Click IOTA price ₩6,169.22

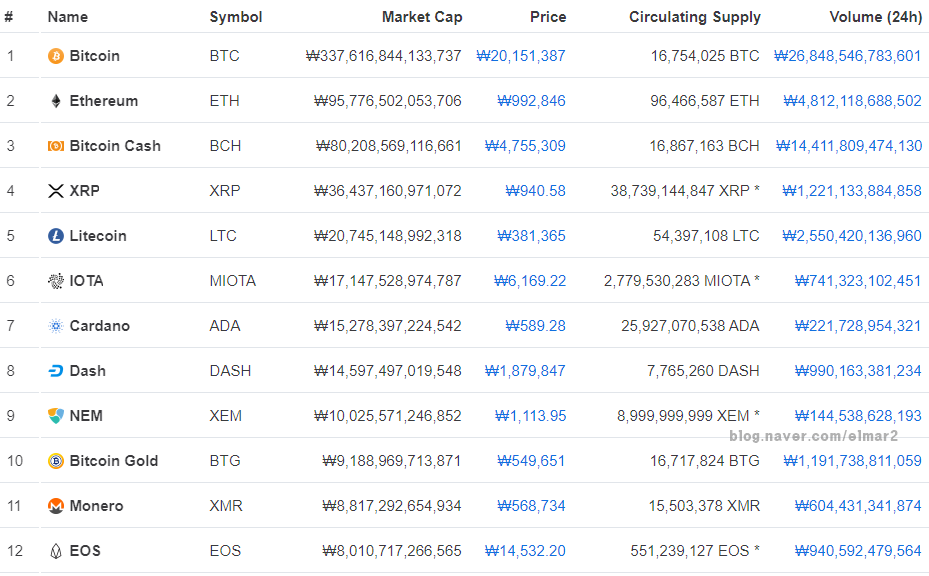[530, 281]
